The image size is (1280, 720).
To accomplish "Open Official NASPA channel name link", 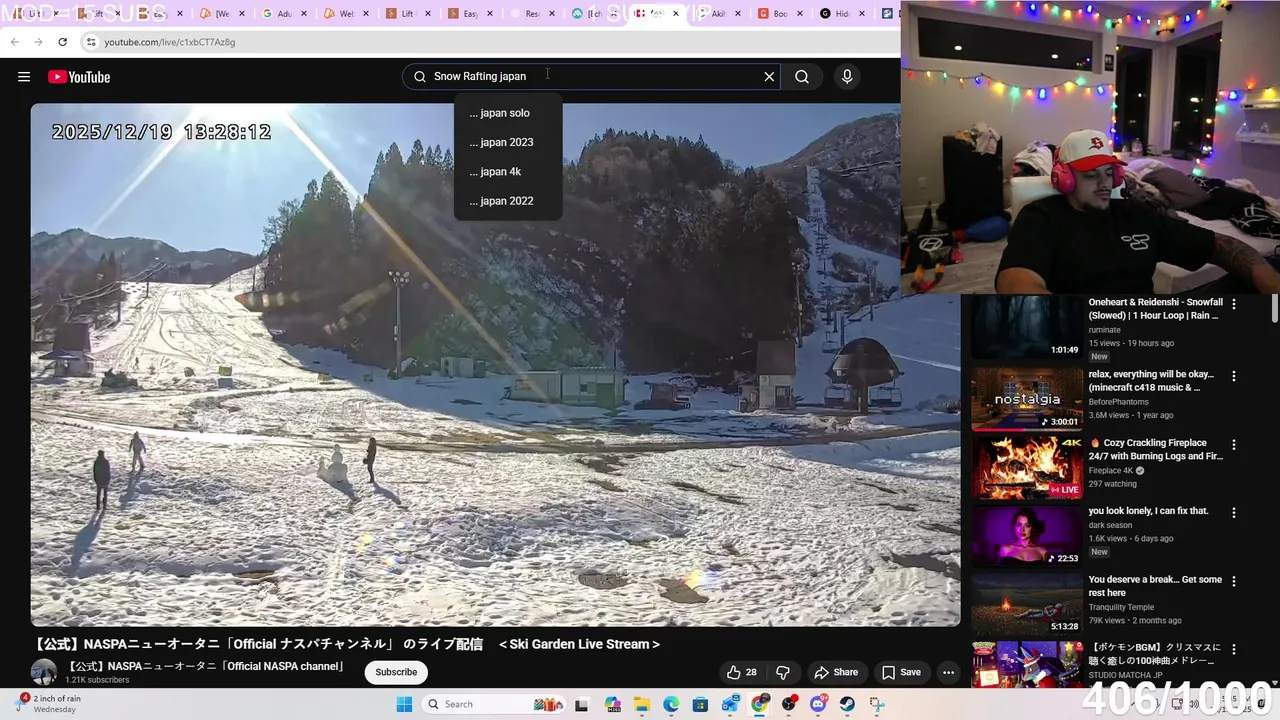I will (205, 666).
